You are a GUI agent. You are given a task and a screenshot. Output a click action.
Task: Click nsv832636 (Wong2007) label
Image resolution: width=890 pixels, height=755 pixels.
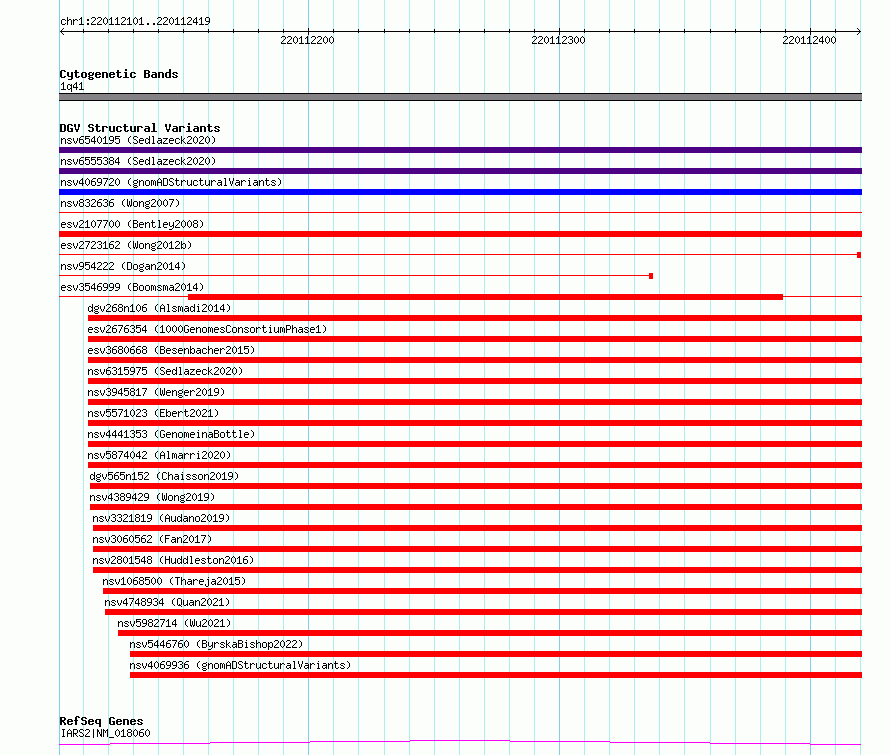point(120,203)
